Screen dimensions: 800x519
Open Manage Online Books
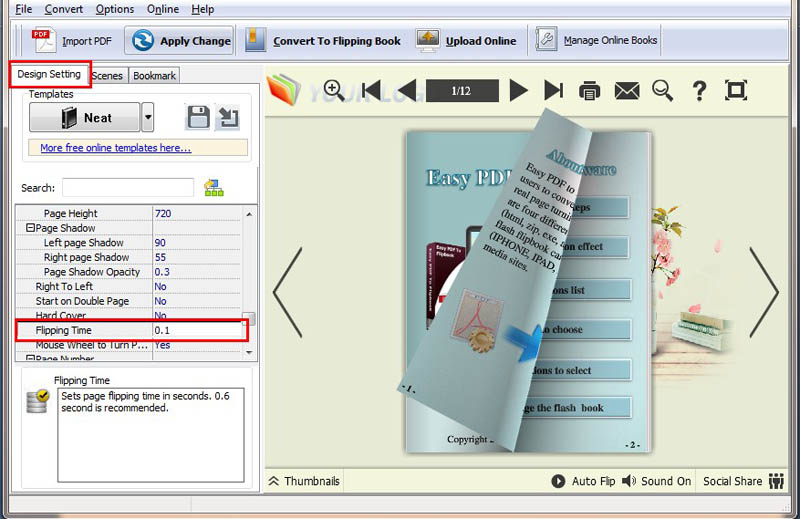point(596,40)
